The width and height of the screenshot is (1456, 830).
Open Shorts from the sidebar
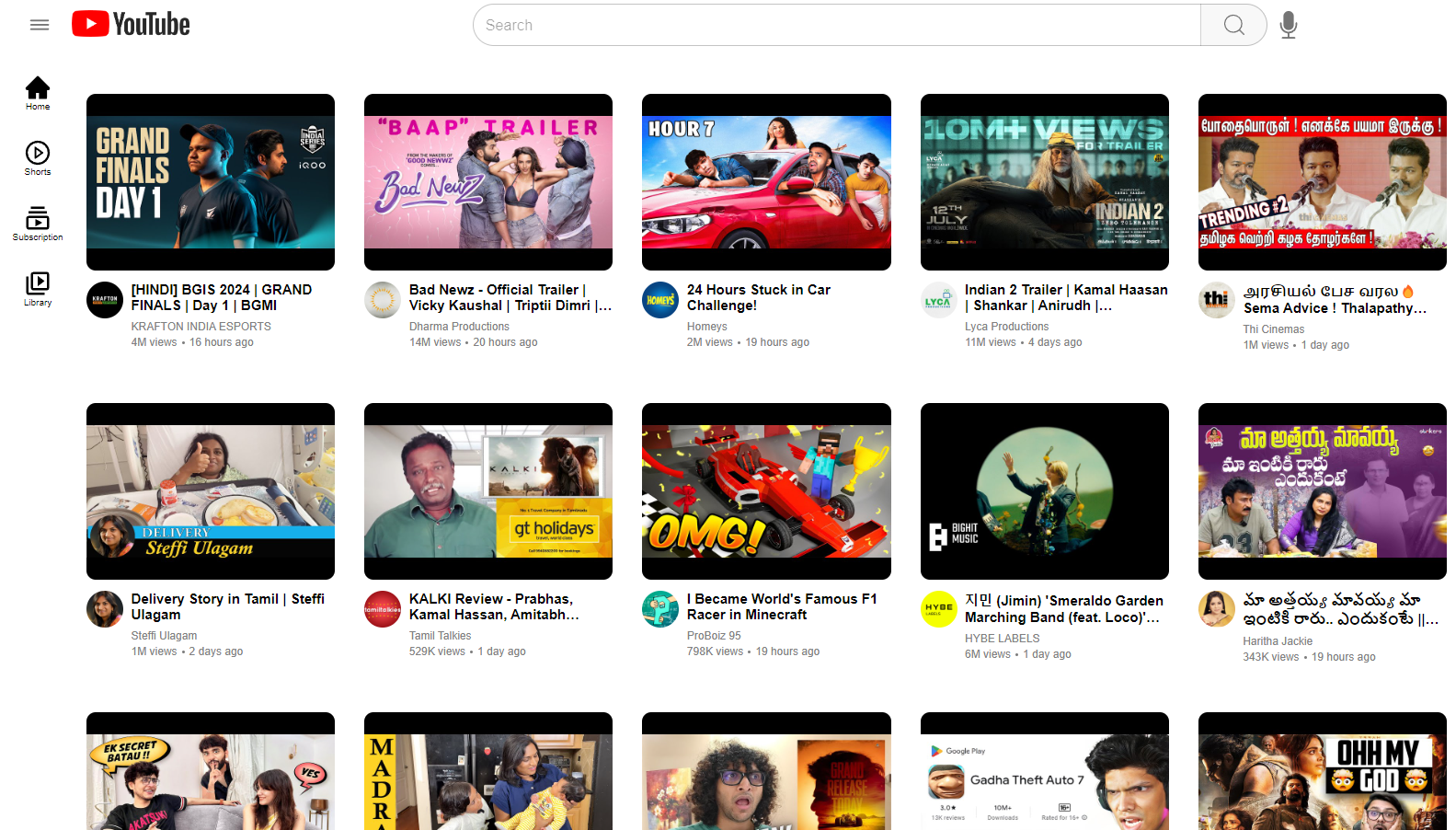click(38, 158)
